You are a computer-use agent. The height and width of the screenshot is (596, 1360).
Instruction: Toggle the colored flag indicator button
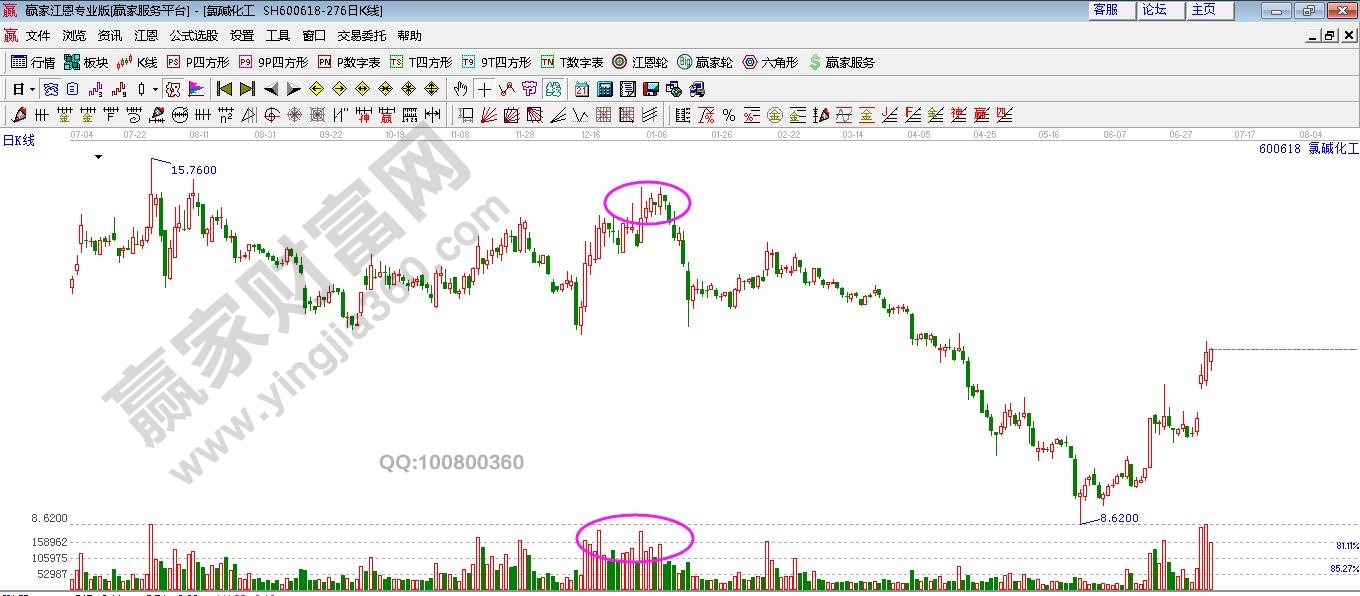click(196, 89)
